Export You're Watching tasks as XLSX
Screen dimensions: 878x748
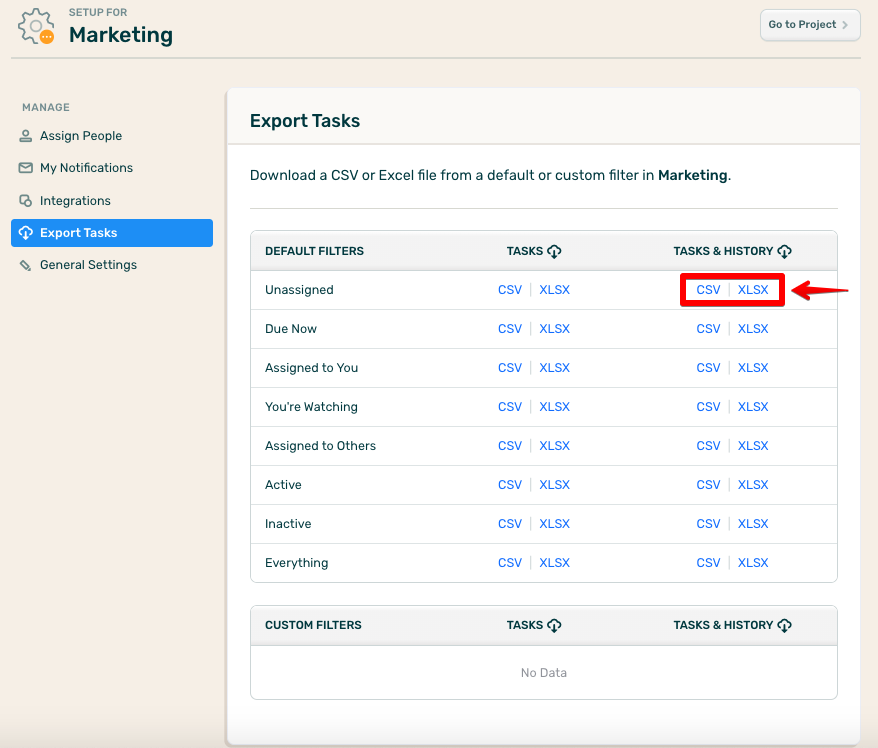(x=554, y=407)
